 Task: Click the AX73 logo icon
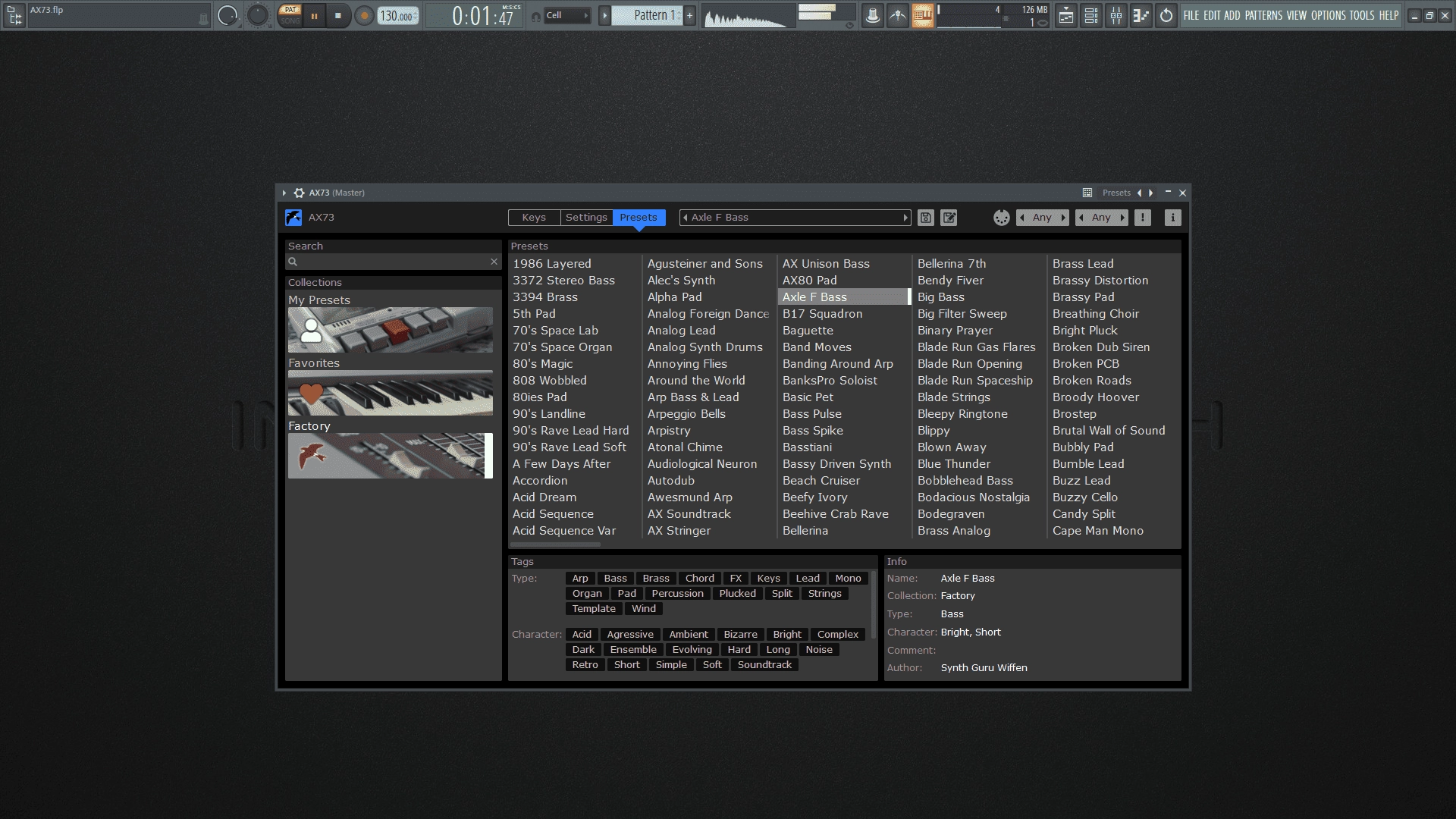[293, 218]
